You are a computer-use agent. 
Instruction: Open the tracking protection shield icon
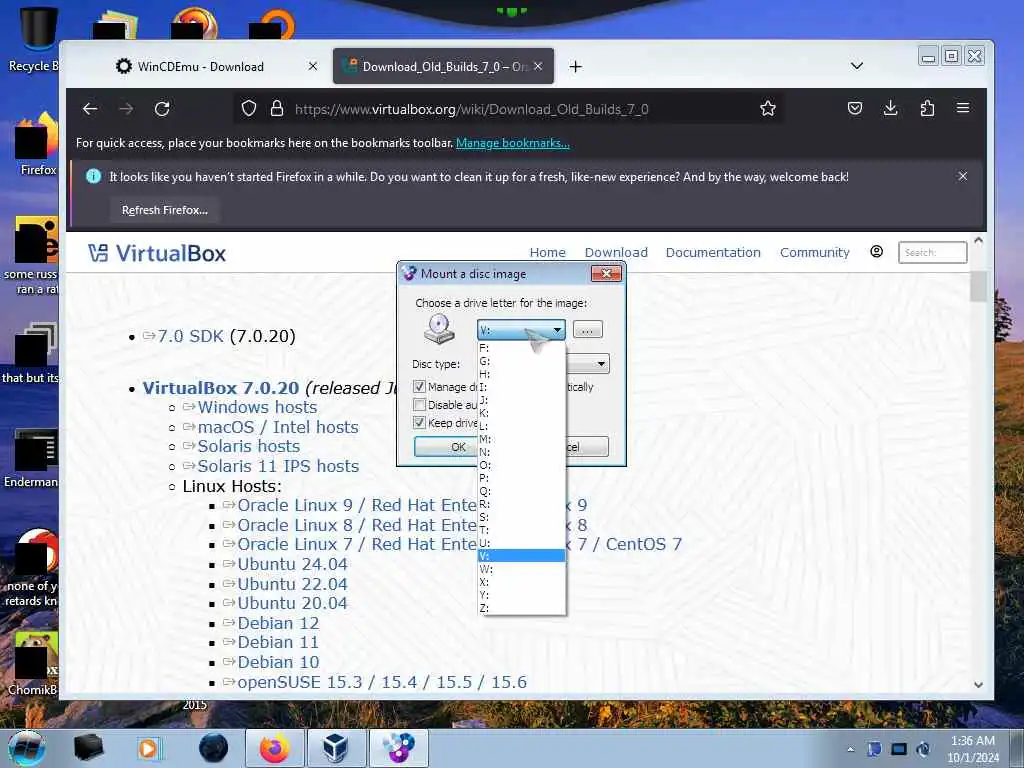pos(249,108)
